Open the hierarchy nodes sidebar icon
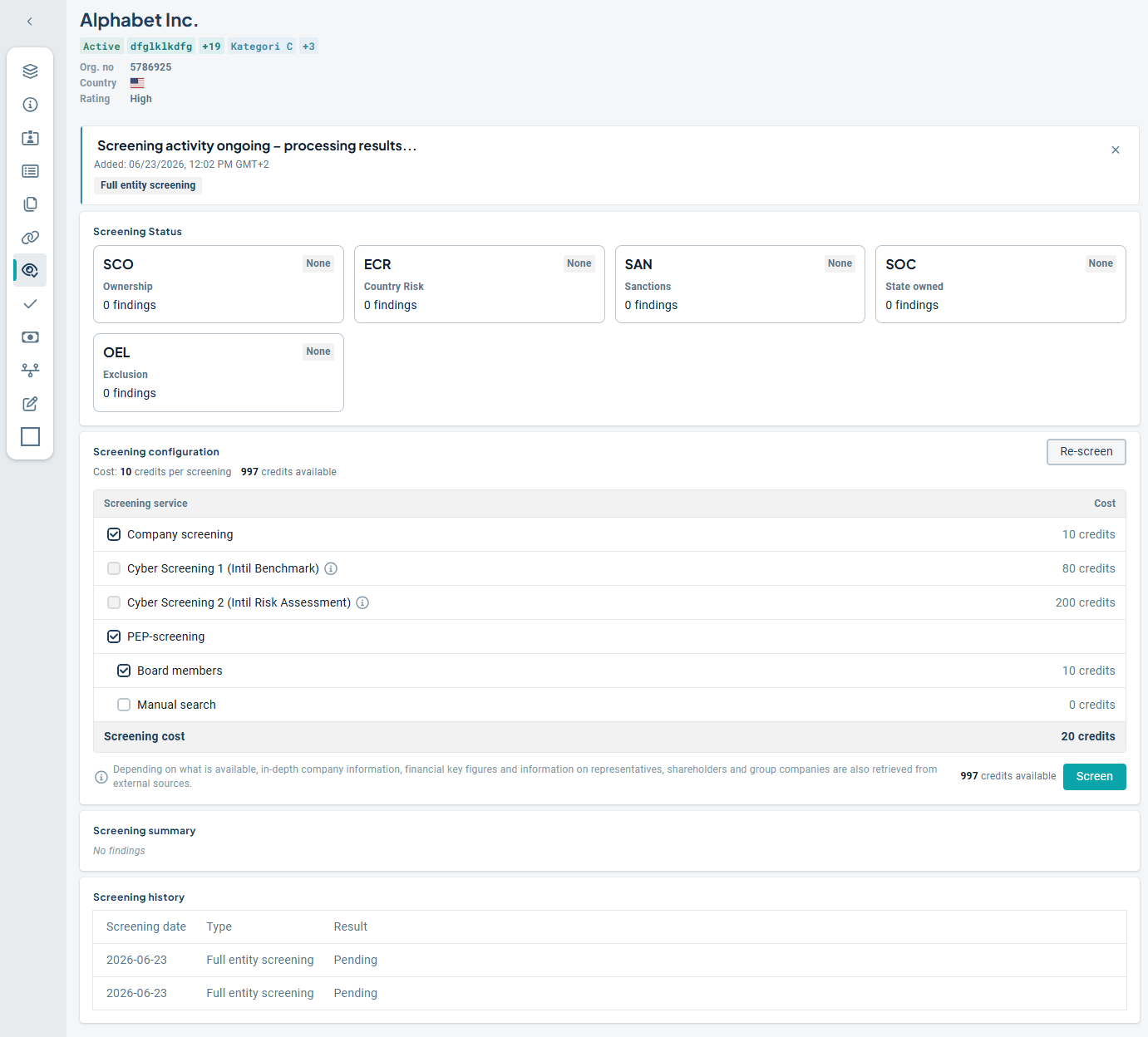 click(x=30, y=371)
